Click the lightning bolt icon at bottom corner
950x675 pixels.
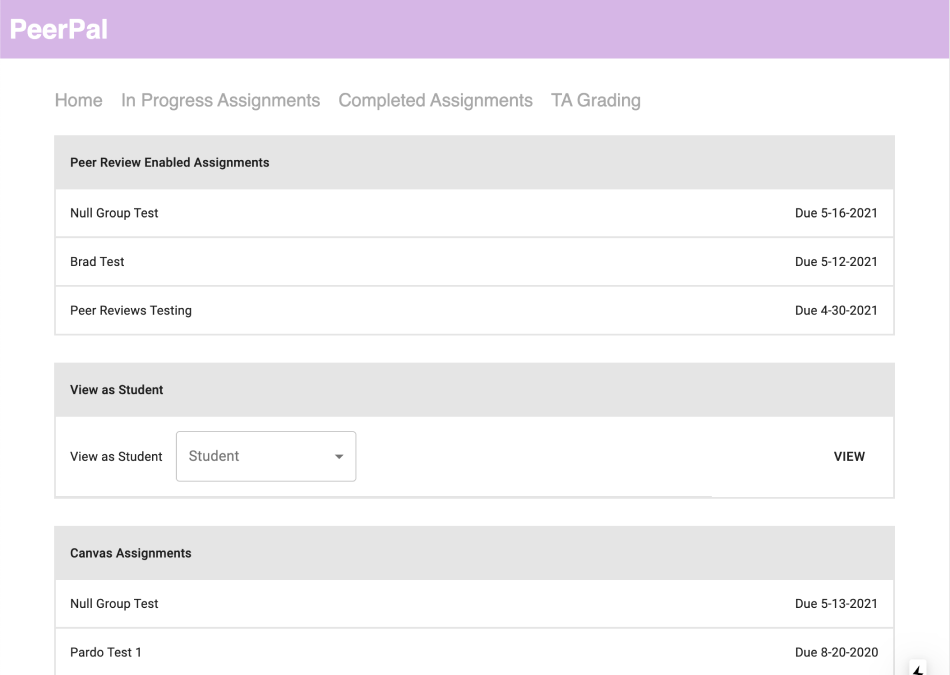point(918,668)
